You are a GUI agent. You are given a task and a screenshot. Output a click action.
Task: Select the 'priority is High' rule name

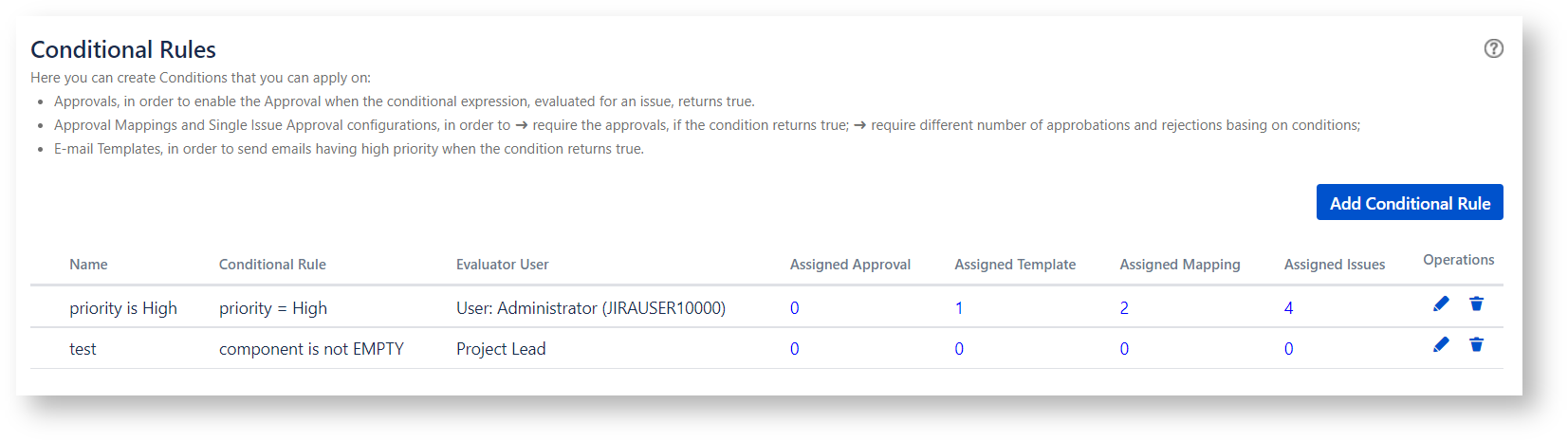[x=123, y=308]
